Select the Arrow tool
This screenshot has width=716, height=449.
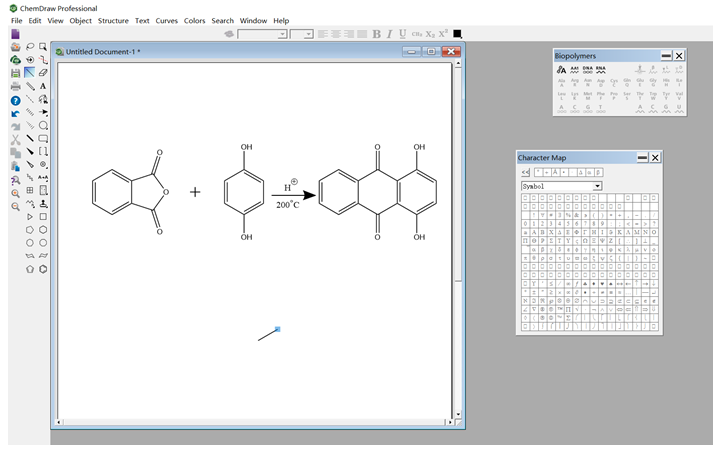[43, 112]
